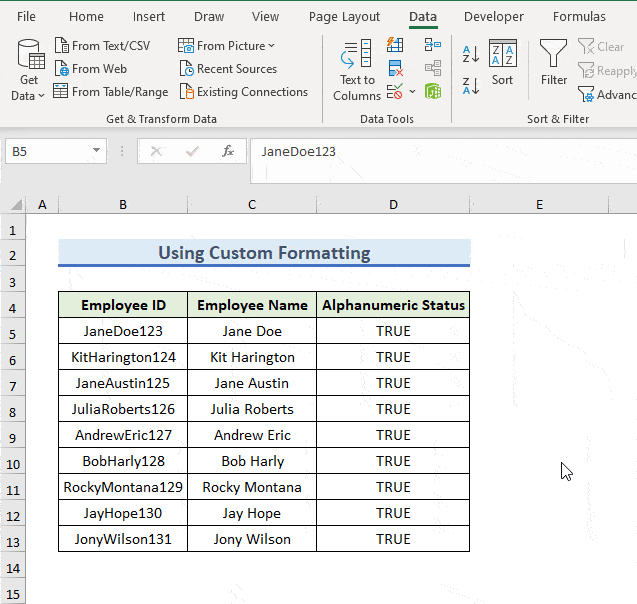Expand the Data Validation dropdown arrow
The height and width of the screenshot is (604, 637).
tap(412, 91)
